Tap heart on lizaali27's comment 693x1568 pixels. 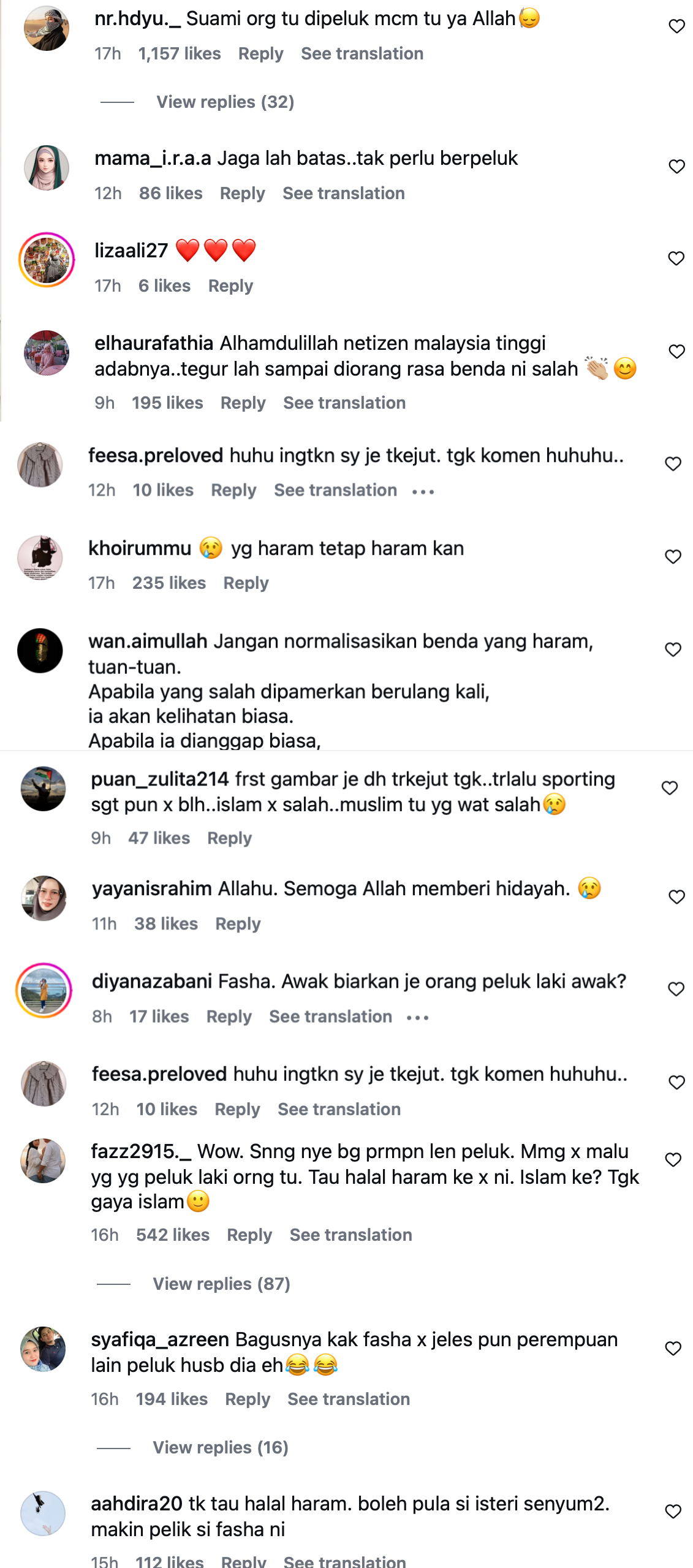(x=676, y=259)
